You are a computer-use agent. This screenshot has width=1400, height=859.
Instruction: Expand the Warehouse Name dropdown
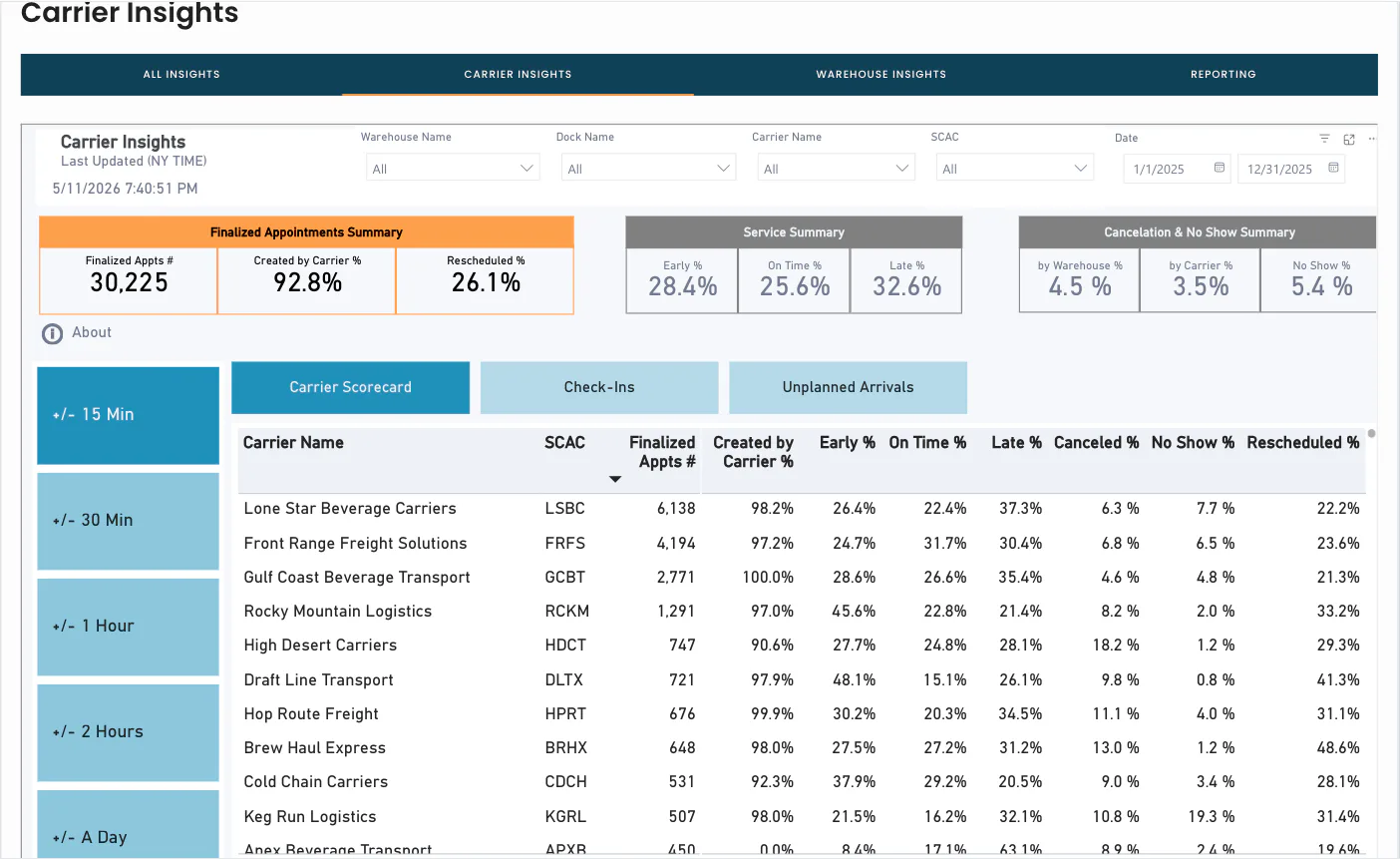tap(453, 169)
